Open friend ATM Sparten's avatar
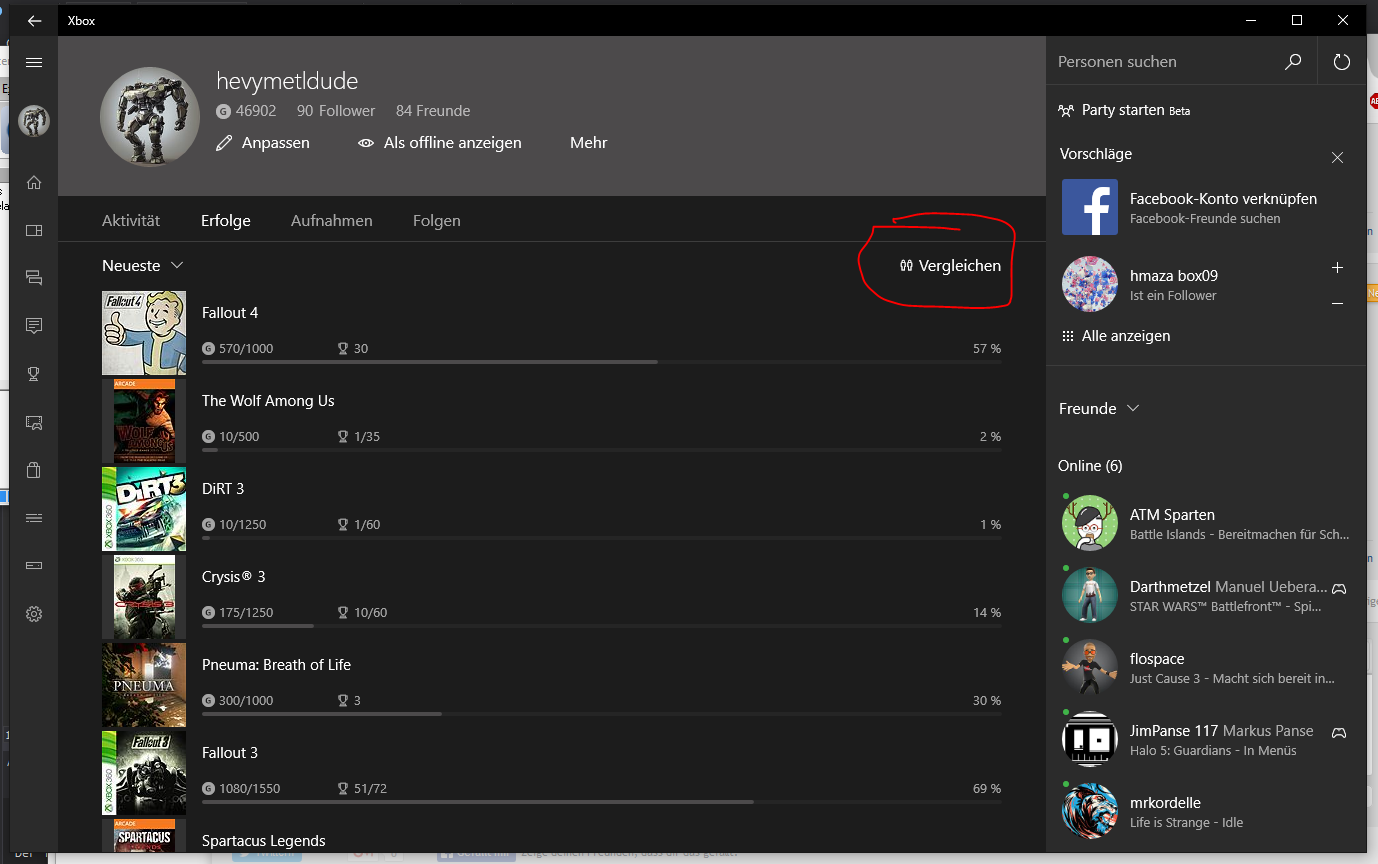This screenshot has height=864, width=1378. [x=1090, y=523]
